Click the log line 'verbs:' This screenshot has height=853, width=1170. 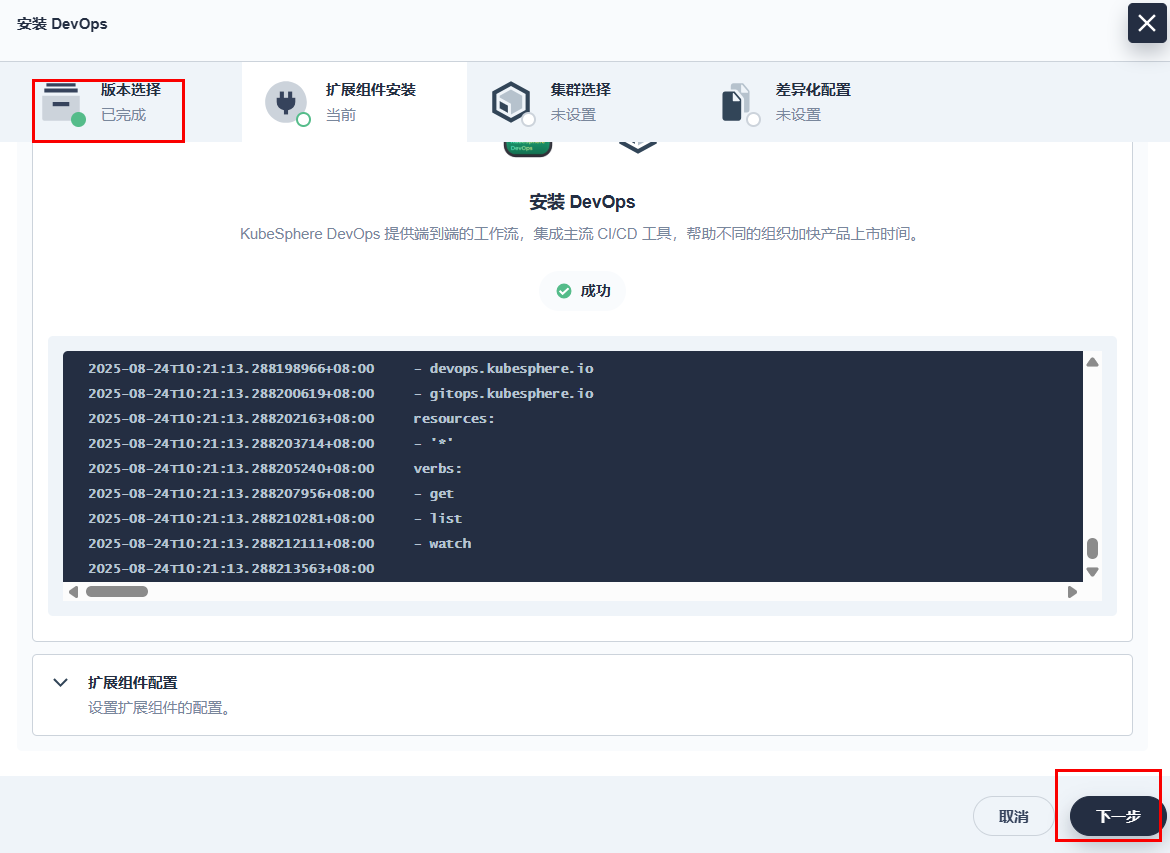tap(438, 469)
